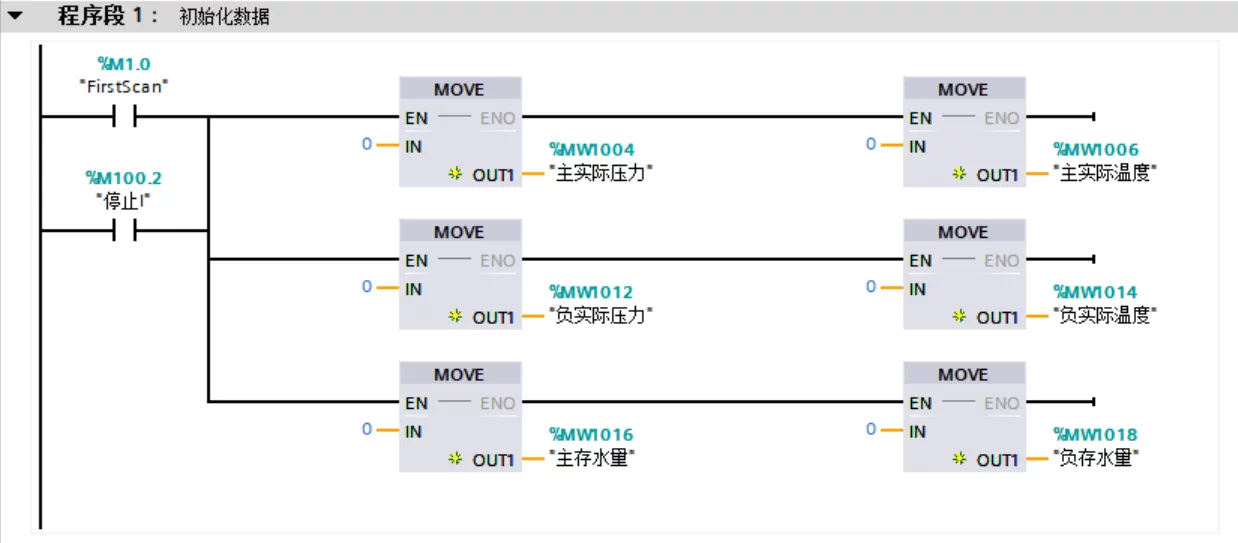
Task: Click the OUT1 star icon for 负实际压力
Action: pyautogui.click(x=456, y=317)
